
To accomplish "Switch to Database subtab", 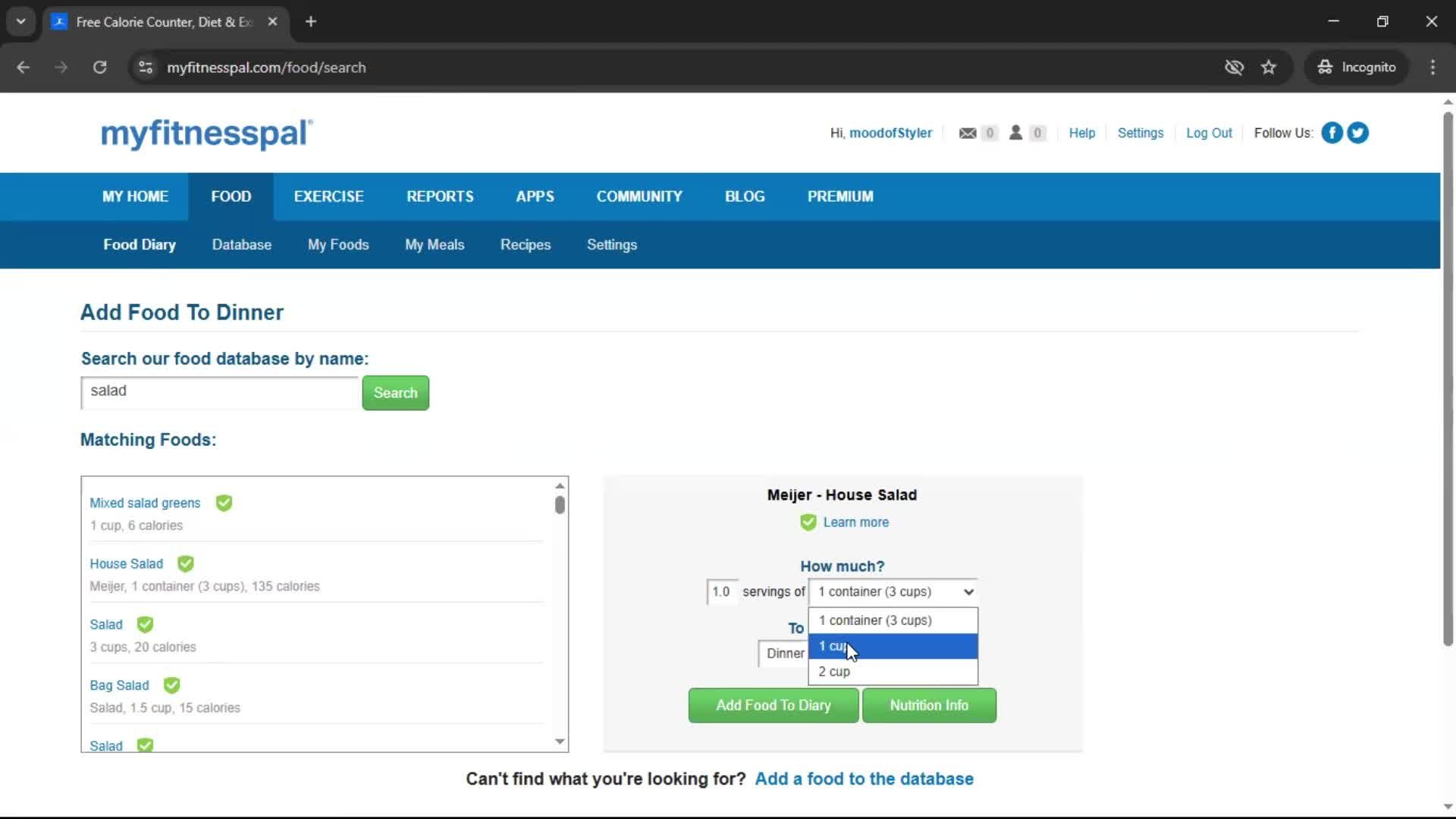I will [x=241, y=245].
